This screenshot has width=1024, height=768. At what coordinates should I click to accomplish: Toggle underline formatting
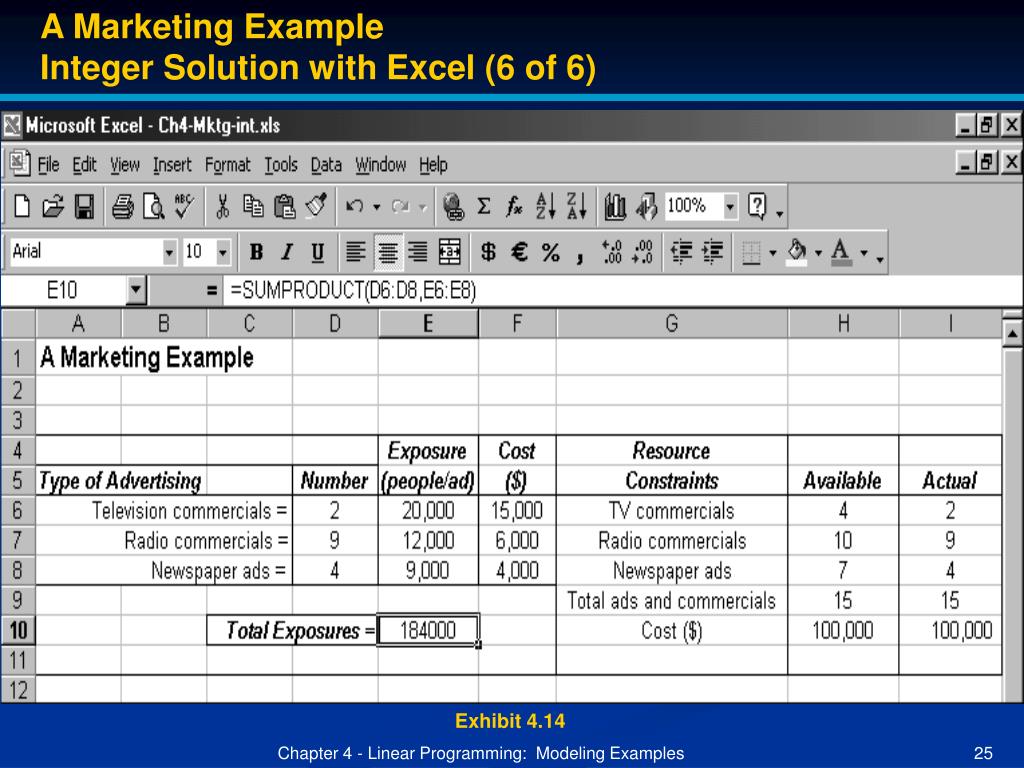pyautogui.click(x=317, y=251)
